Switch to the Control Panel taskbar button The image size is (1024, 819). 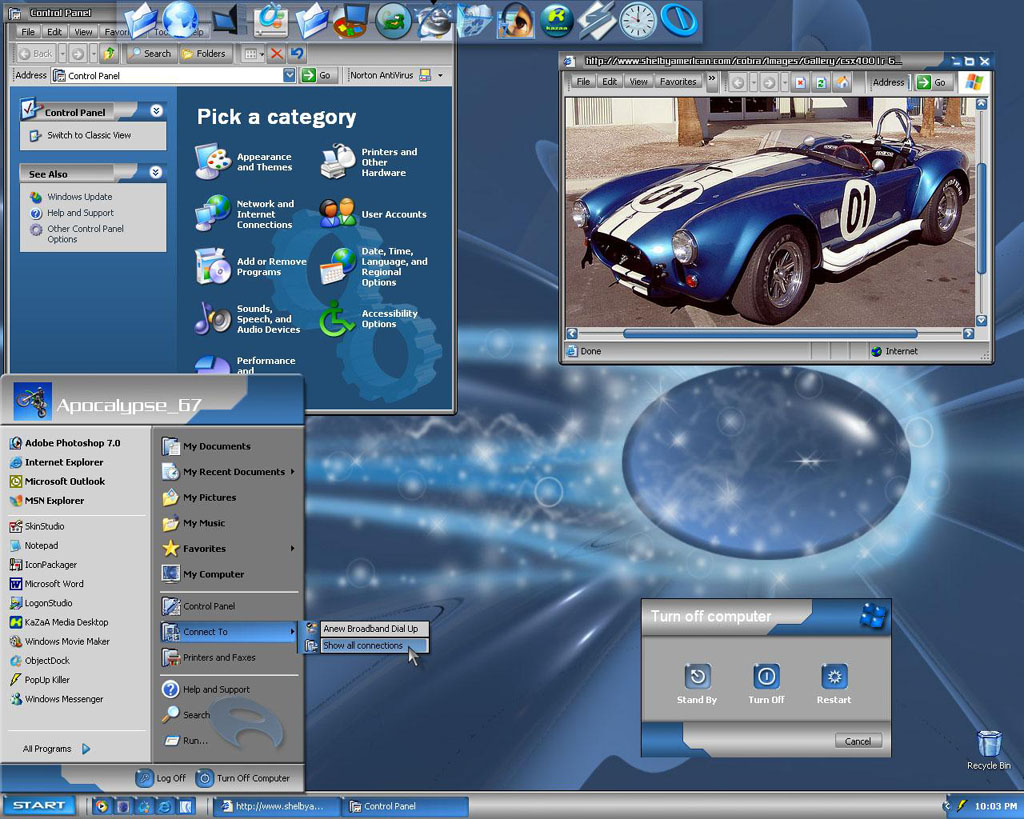(x=405, y=806)
